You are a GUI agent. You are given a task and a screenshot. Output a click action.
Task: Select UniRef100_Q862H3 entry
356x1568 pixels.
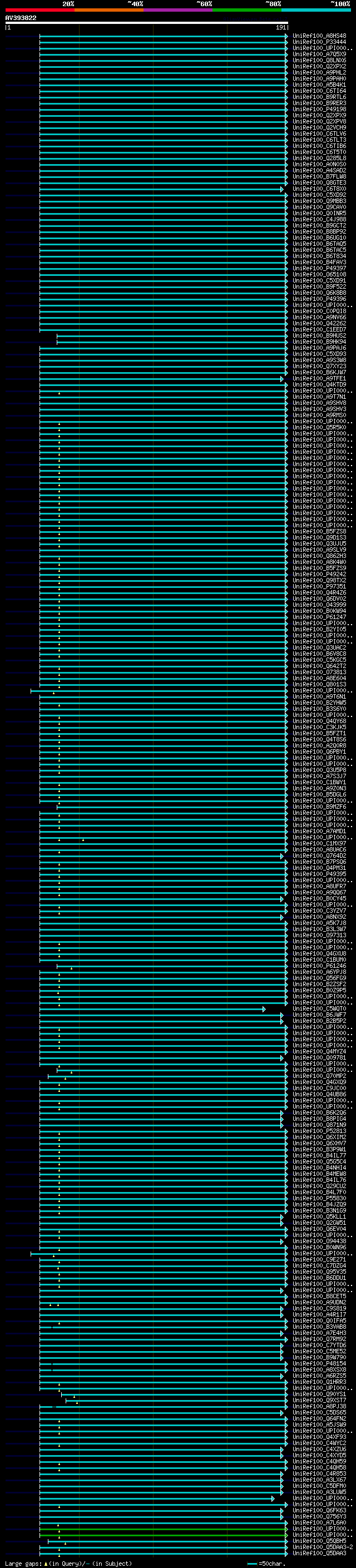319,556
